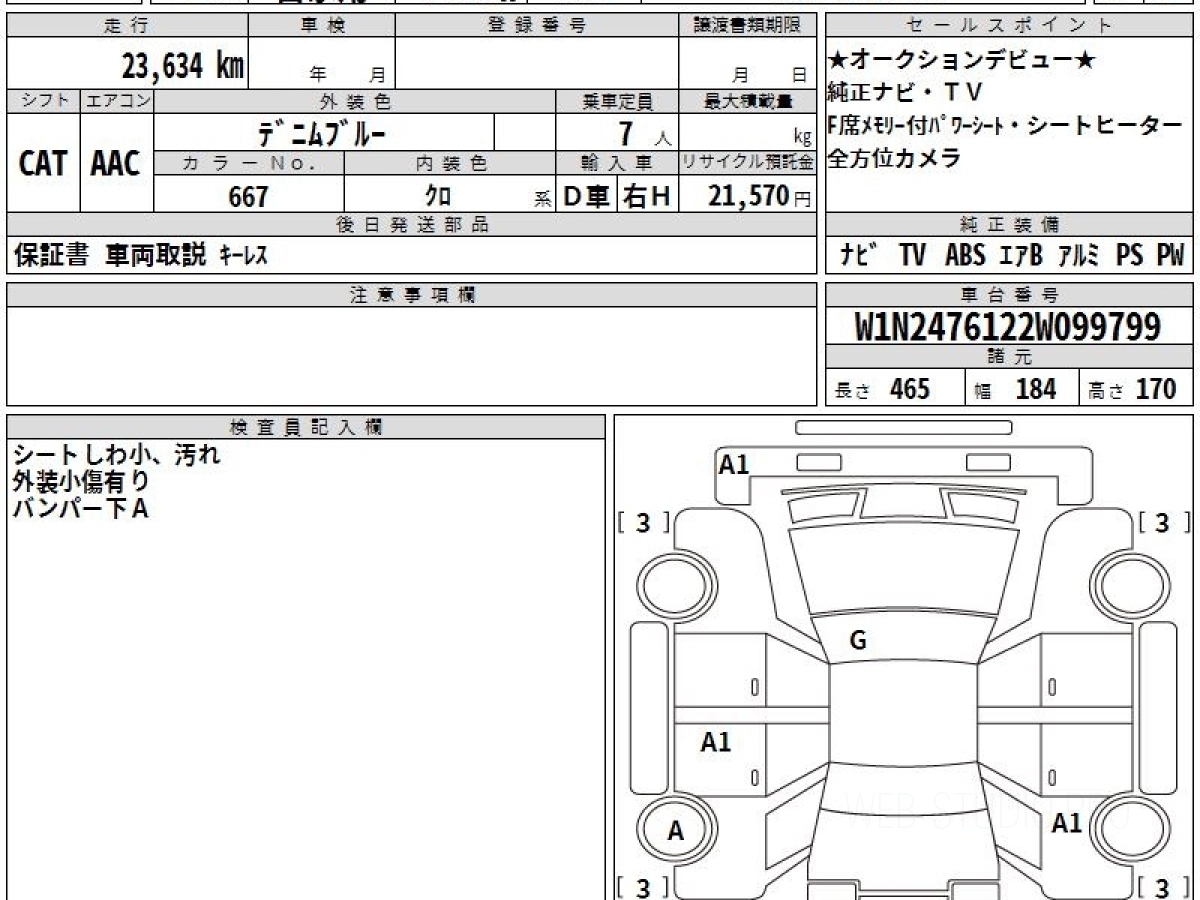This screenshot has width=1200, height=900.
Task: Click the circled A on the wheel
Action: click(x=676, y=831)
